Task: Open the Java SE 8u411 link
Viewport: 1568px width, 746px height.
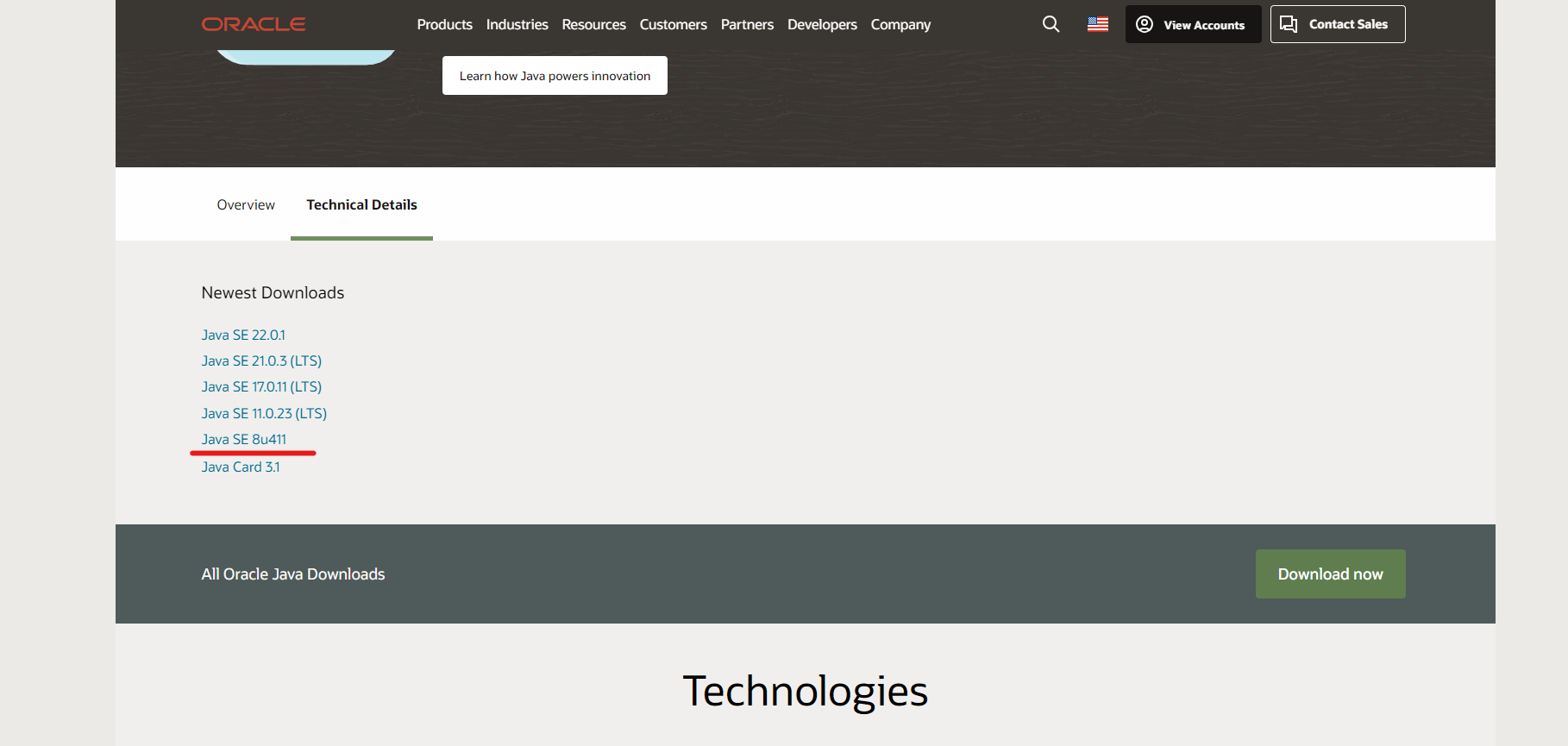Action: point(244,439)
